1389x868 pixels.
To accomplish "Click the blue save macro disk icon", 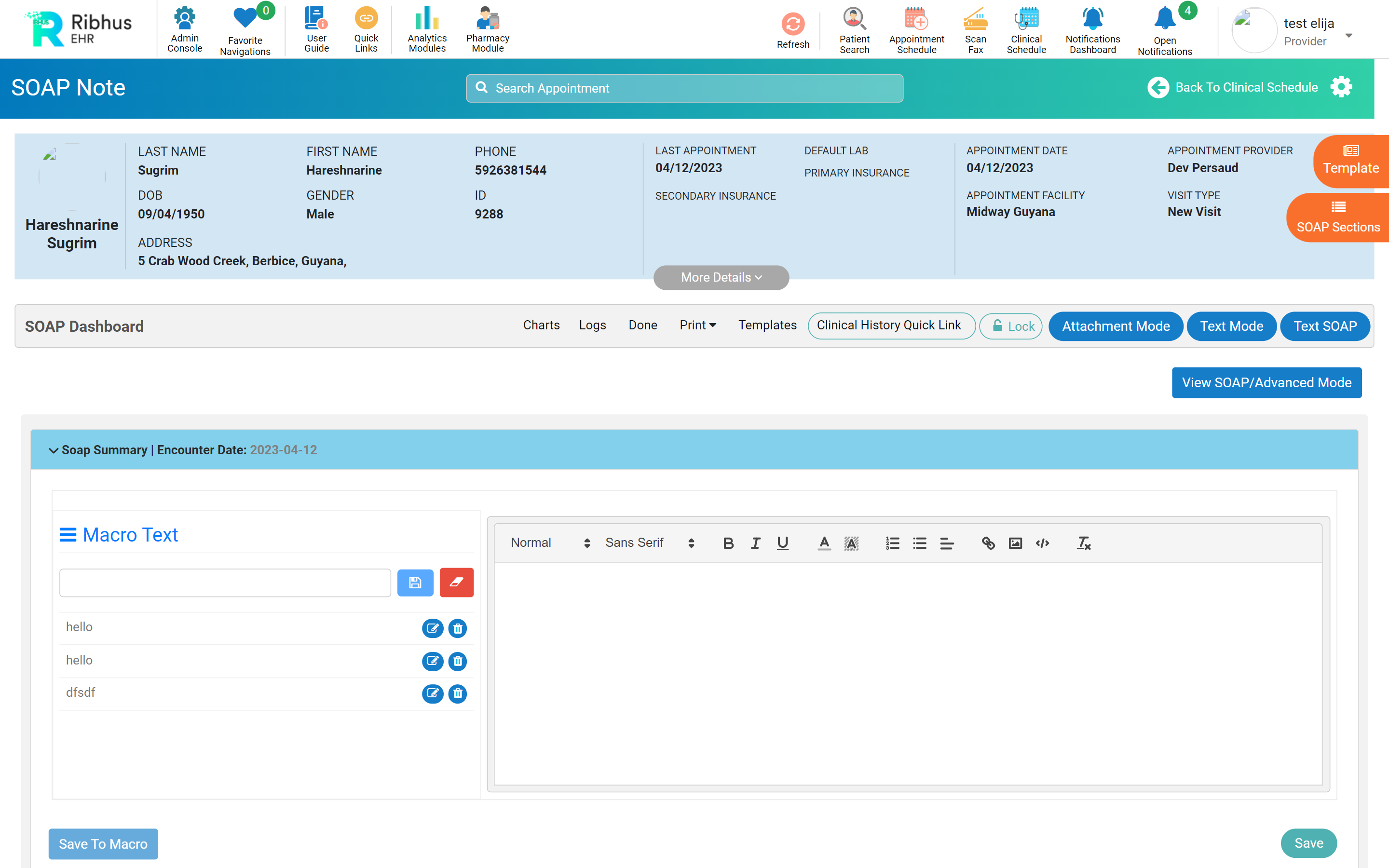I will pos(415,583).
